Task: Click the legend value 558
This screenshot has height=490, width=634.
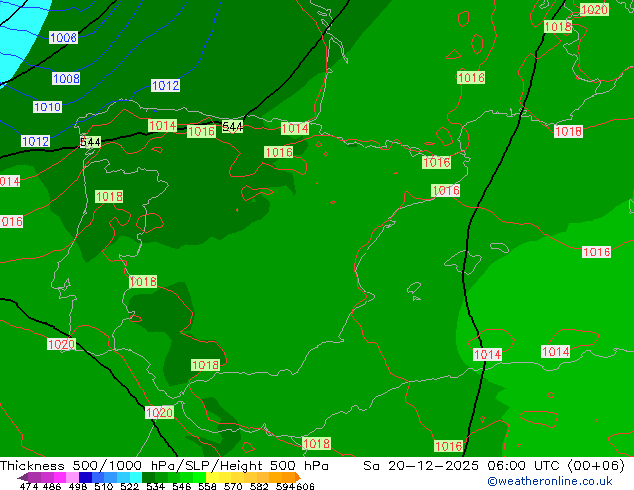Action: (x=207, y=486)
